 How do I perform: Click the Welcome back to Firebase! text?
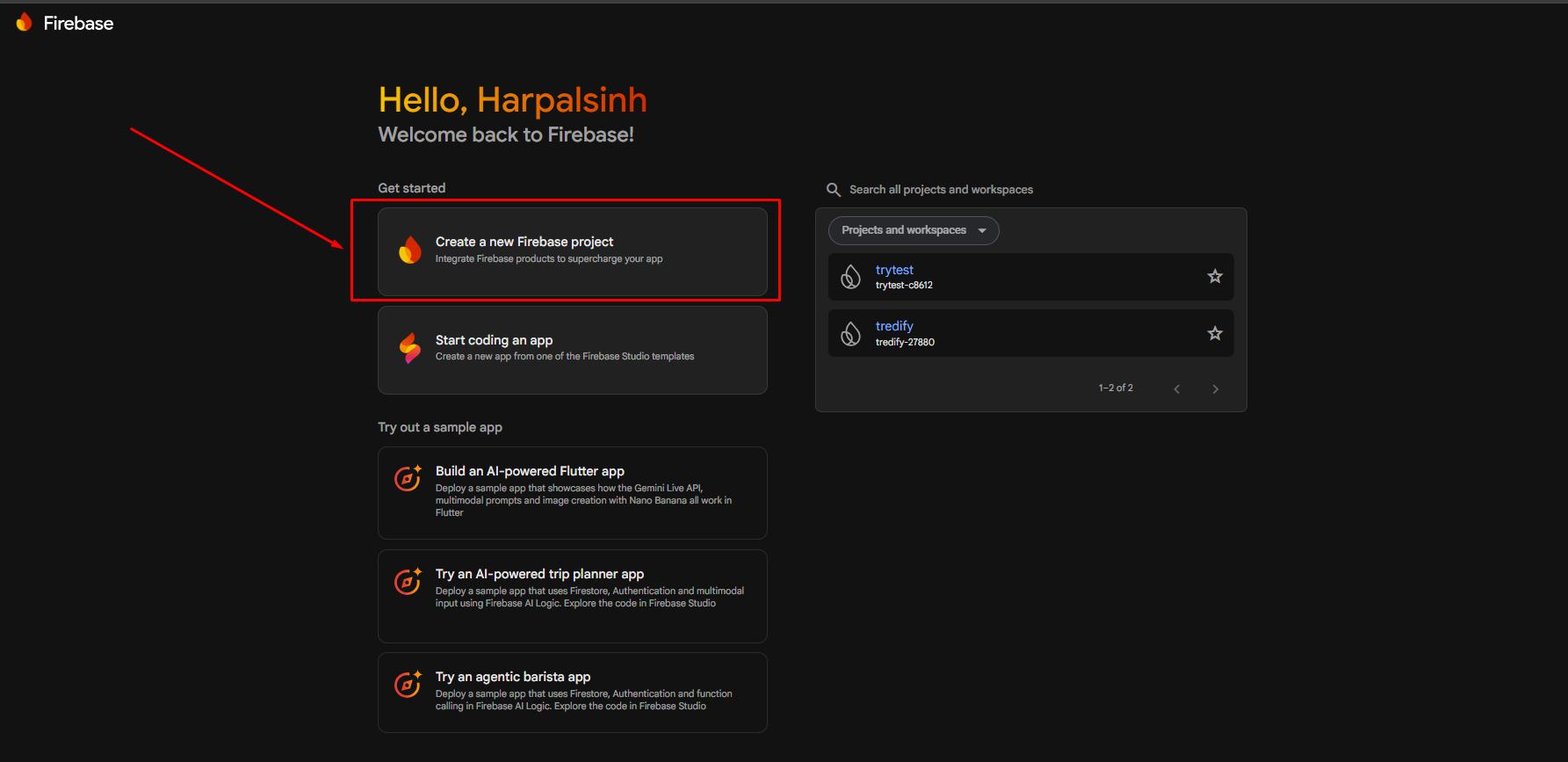tap(506, 134)
